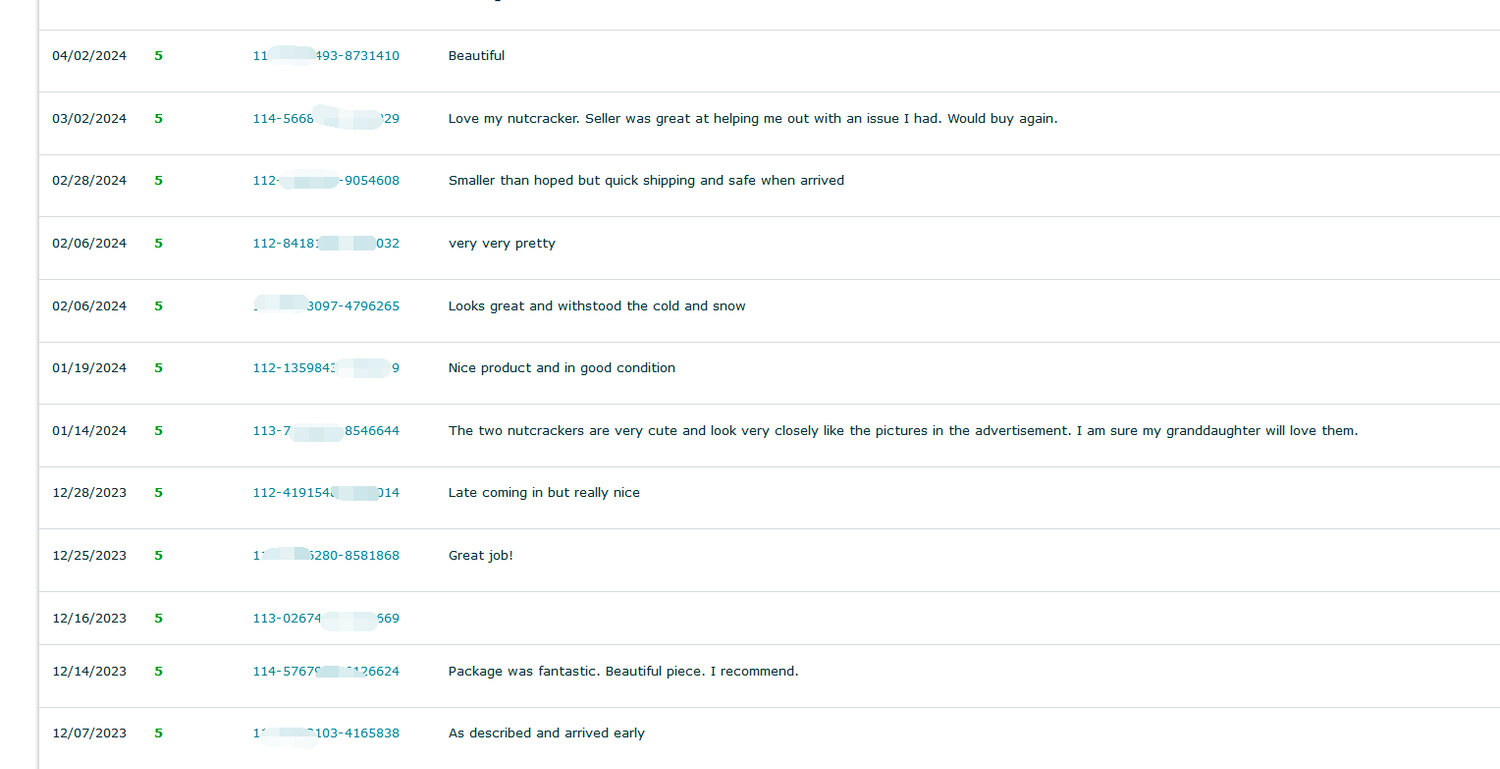Open order ID link starting with 112-419154
Image resolution: width=1500 pixels, height=769 pixels.
[x=326, y=493]
